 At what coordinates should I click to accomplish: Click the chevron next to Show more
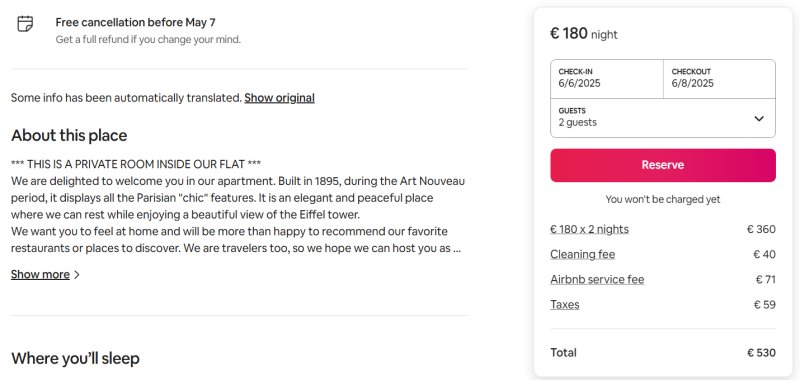click(x=77, y=275)
